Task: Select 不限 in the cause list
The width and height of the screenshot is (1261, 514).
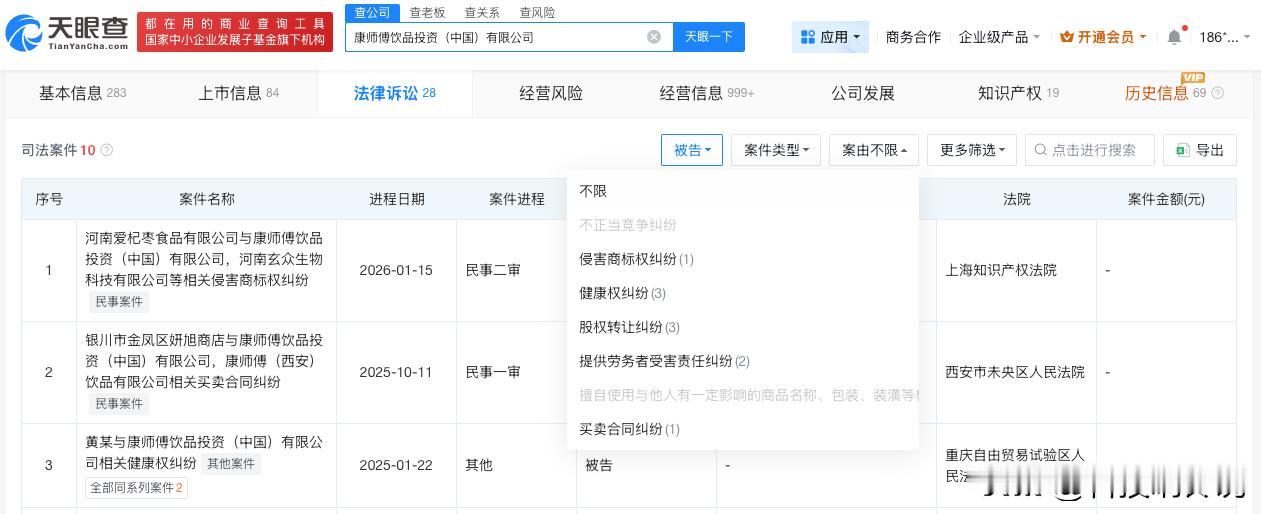Action: tap(742, 191)
